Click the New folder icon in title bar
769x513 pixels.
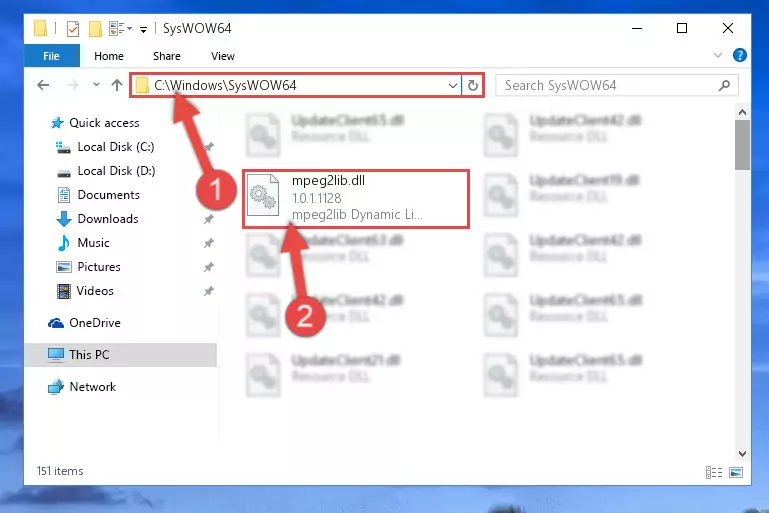click(95, 29)
